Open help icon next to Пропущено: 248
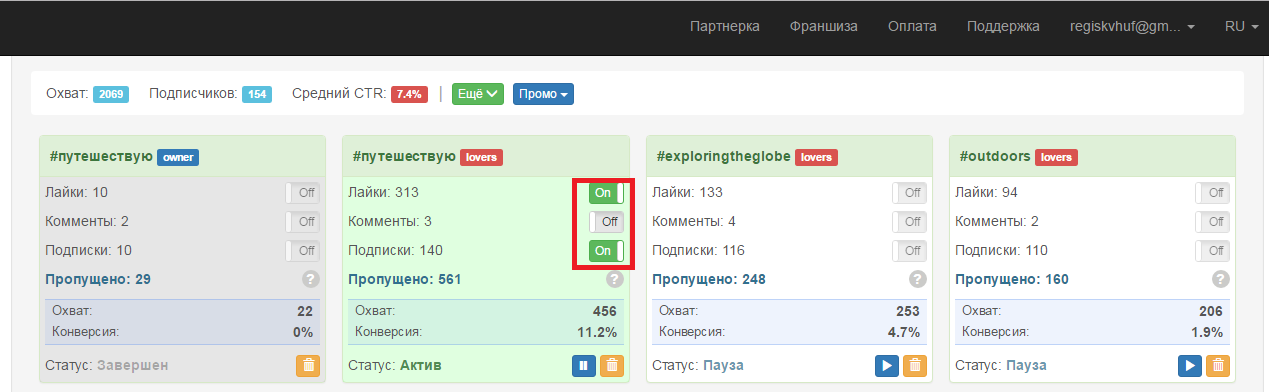Image resolution: width=1269 pixels, height=392 pixels. [918, 280]
